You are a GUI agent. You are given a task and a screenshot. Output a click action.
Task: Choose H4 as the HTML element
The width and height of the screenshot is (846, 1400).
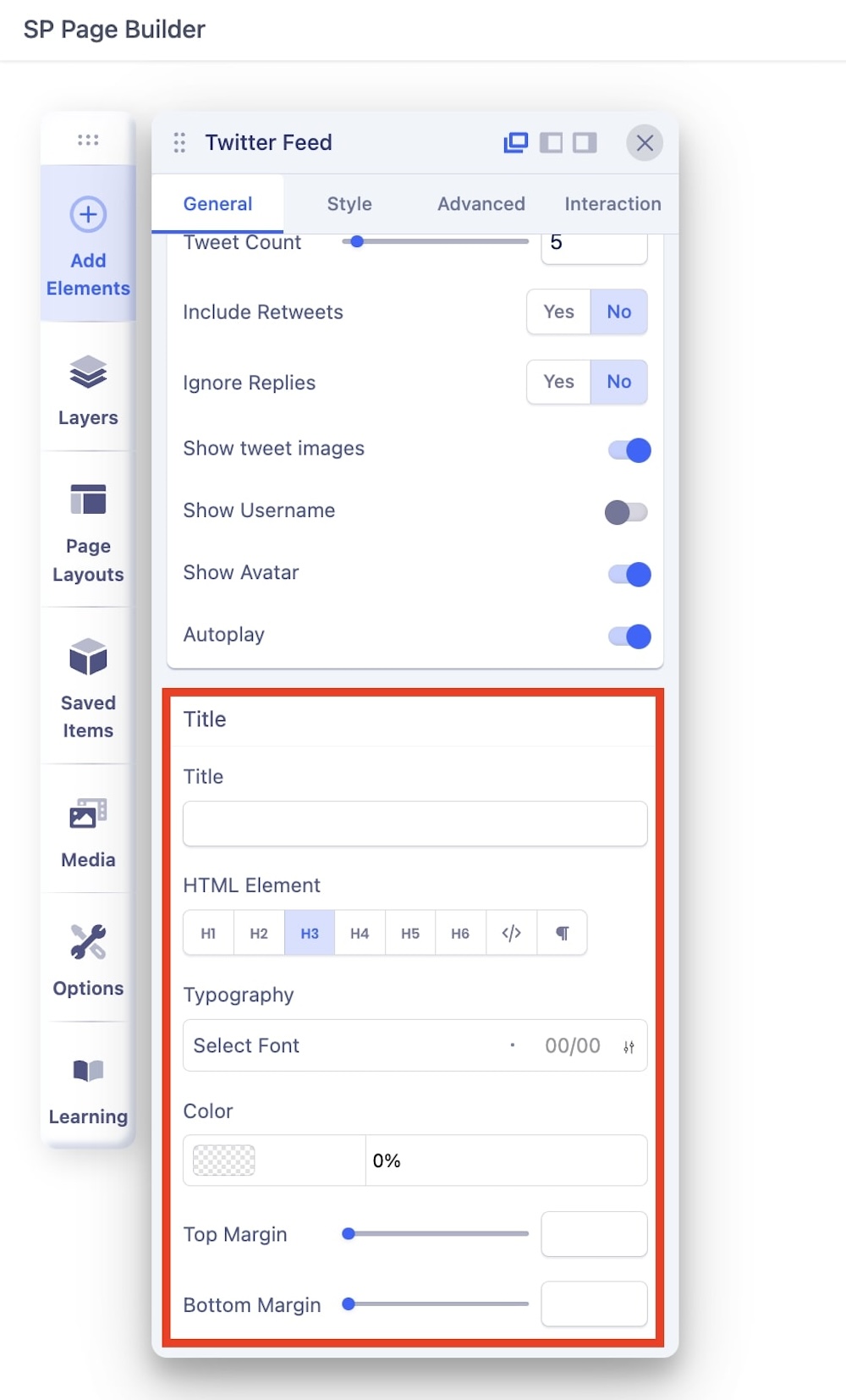[x=360, y=933]
